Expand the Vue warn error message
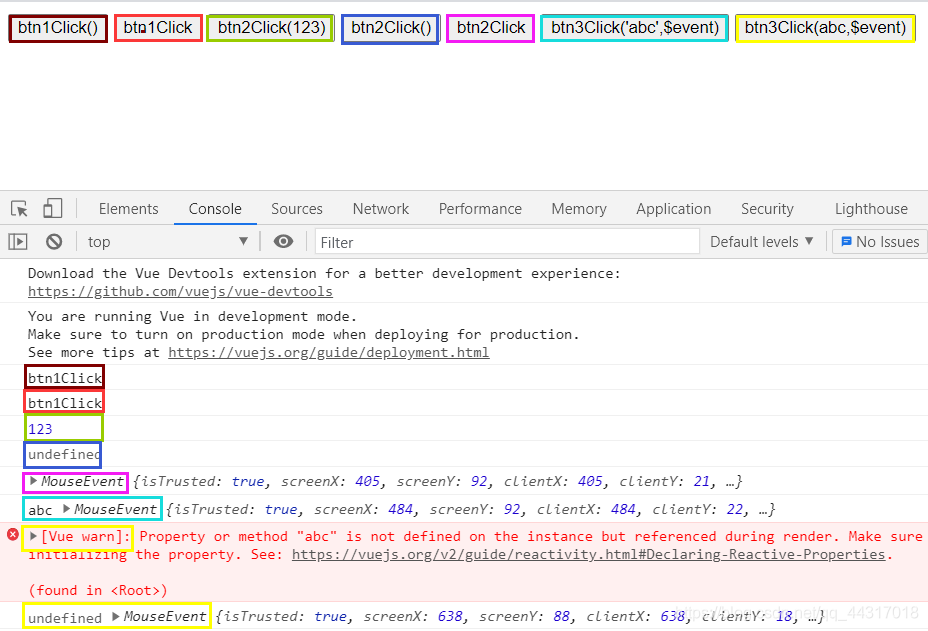This screenshot has width=928, height=631. click(33, 536)
